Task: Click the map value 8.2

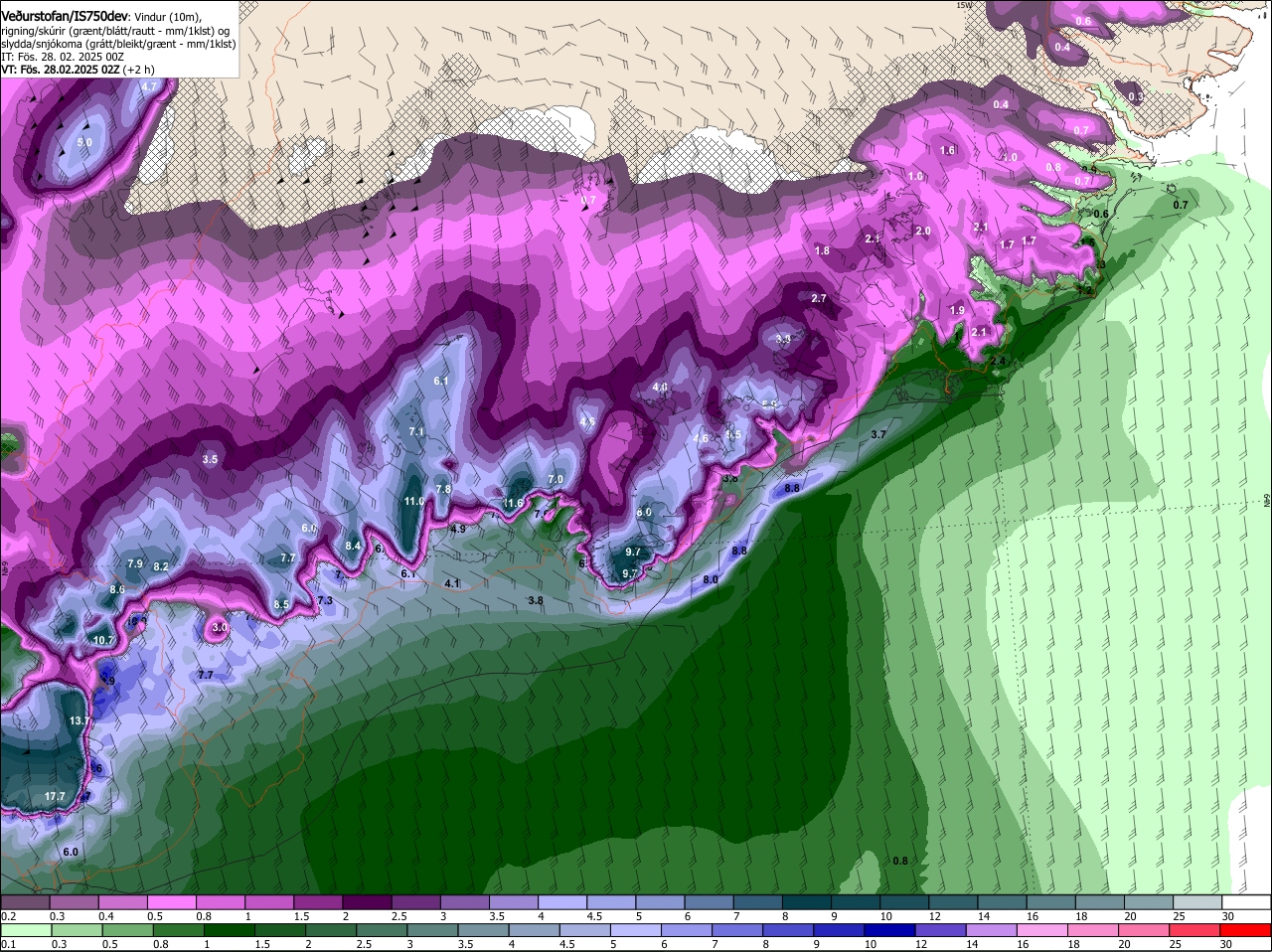Action: pos(161,566)
